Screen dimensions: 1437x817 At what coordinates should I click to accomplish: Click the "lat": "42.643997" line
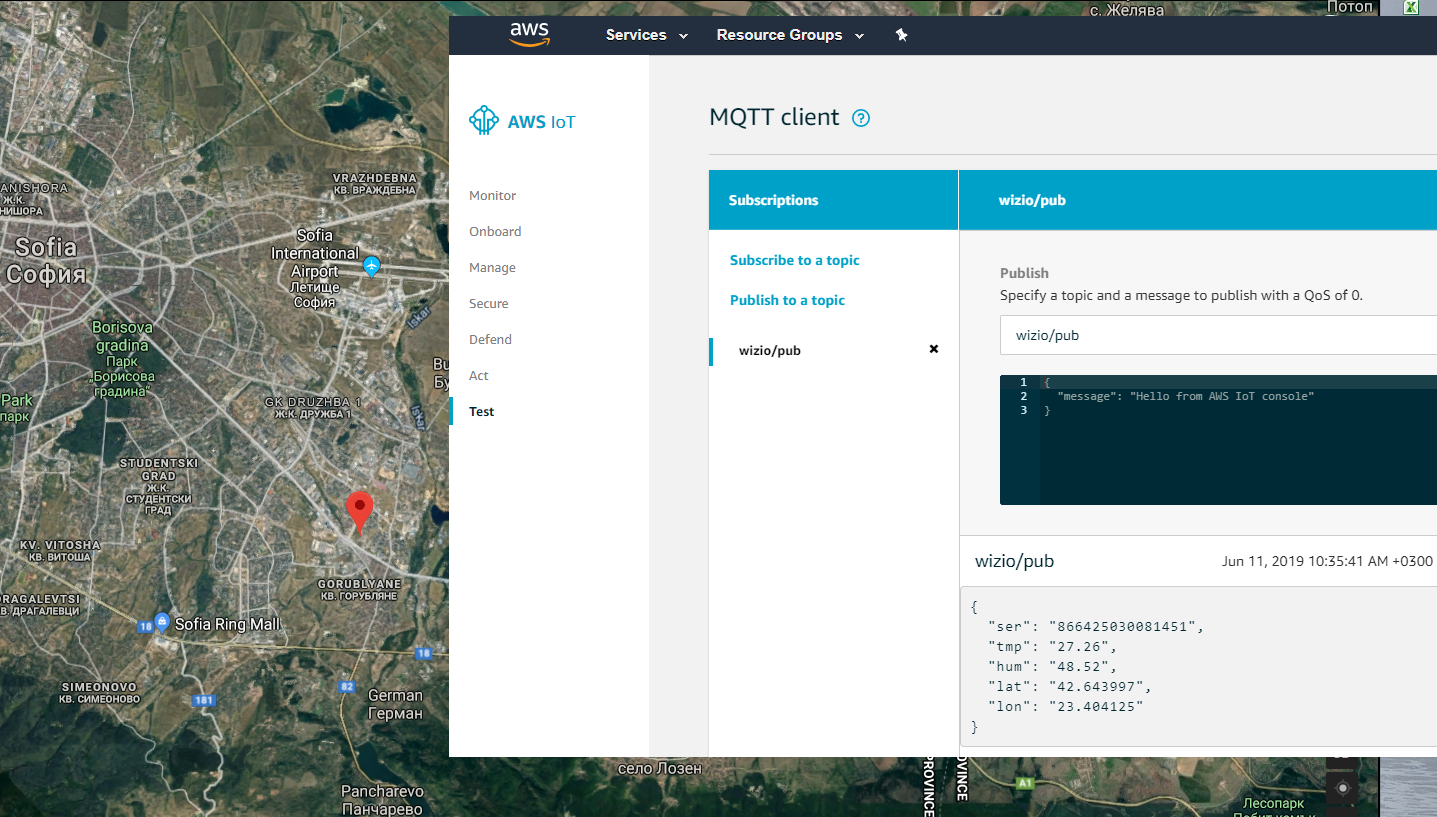1070,687
